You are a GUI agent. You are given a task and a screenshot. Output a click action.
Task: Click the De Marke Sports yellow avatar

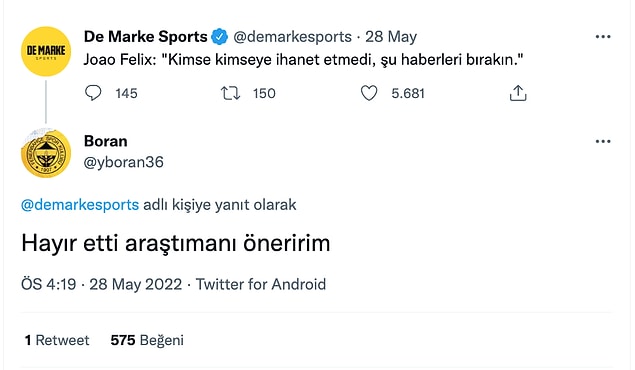(46, 51)
